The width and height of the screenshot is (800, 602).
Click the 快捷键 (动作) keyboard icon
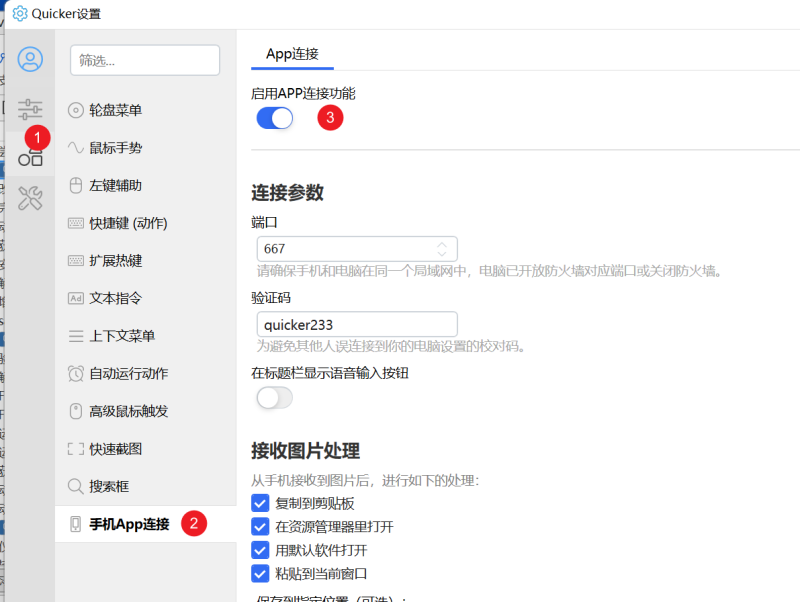coord(76,223)
